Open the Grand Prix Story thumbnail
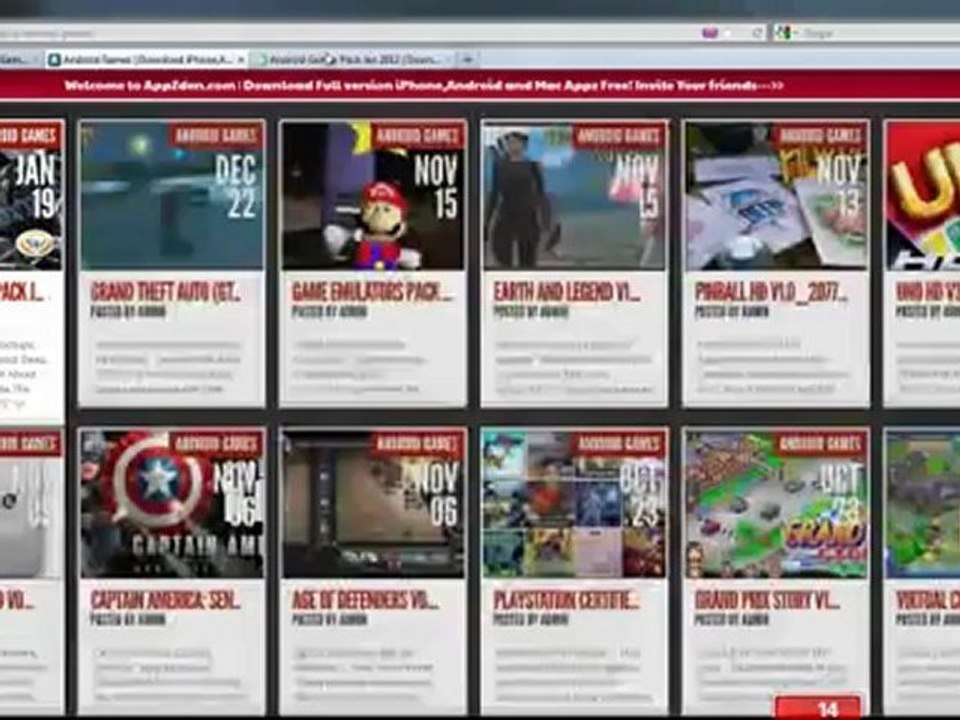This screenshot has width=960, height=720. pos(776,504)
